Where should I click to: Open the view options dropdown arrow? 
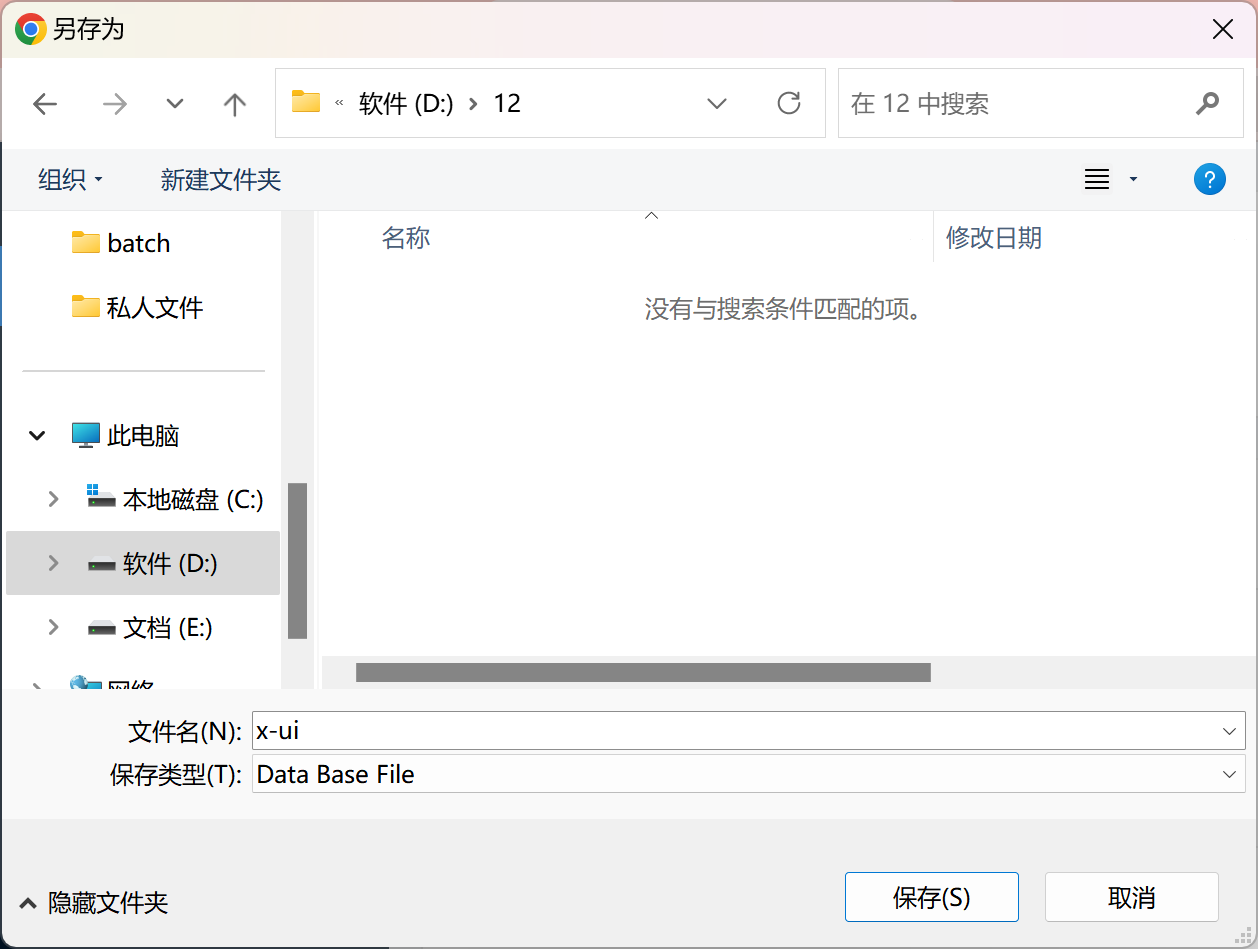click(1133, 180)
